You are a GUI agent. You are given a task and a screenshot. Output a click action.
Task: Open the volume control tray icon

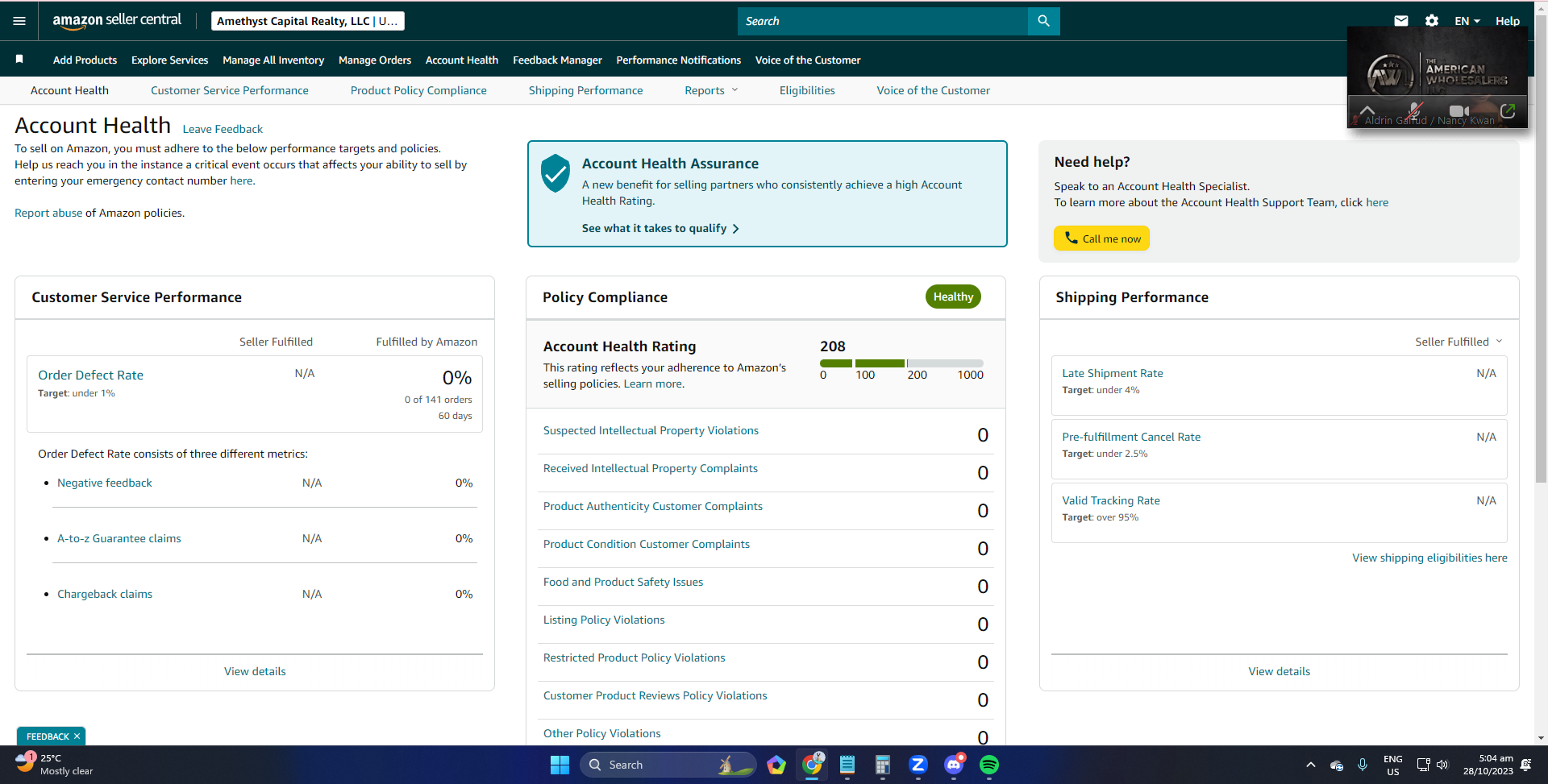point(1442,765)
